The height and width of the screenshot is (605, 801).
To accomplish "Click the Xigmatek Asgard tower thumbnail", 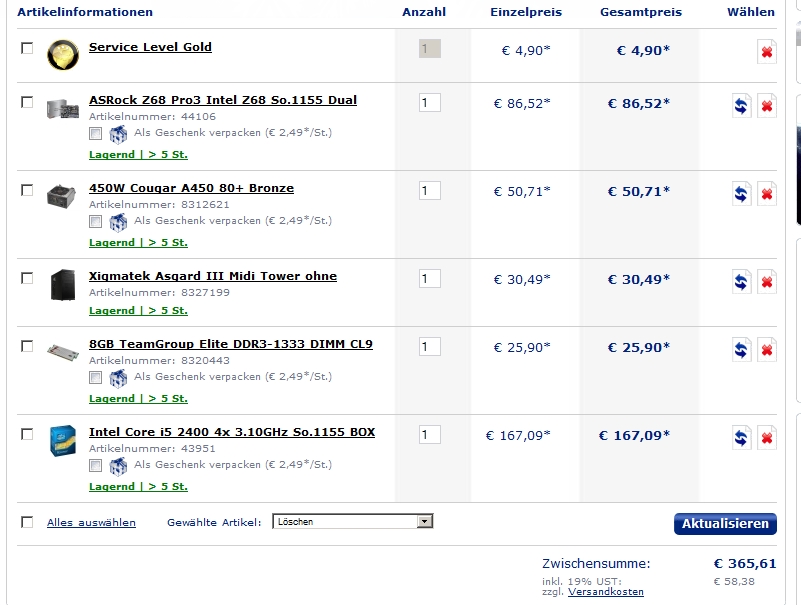I will click(63, 285).
